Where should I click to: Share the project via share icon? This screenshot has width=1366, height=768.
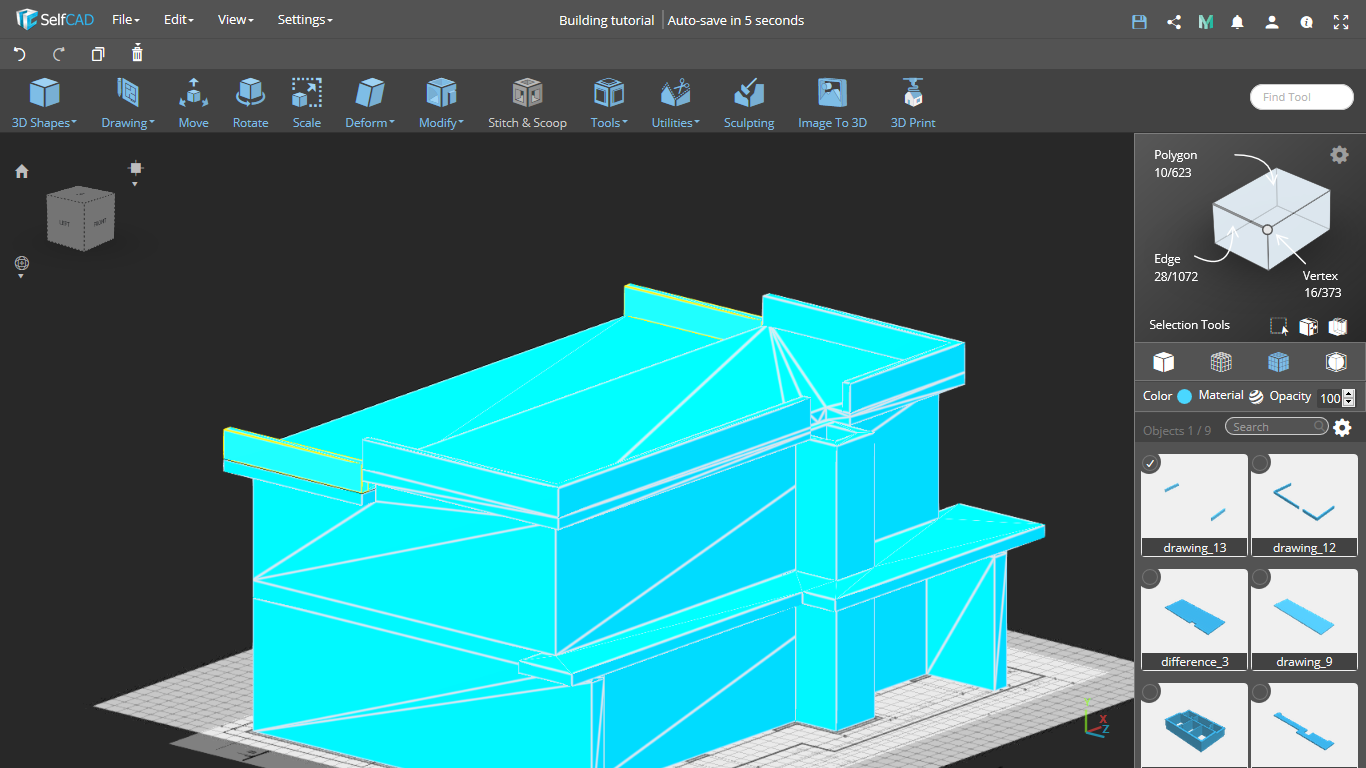pyautogui.click(x=1174, y=21)
